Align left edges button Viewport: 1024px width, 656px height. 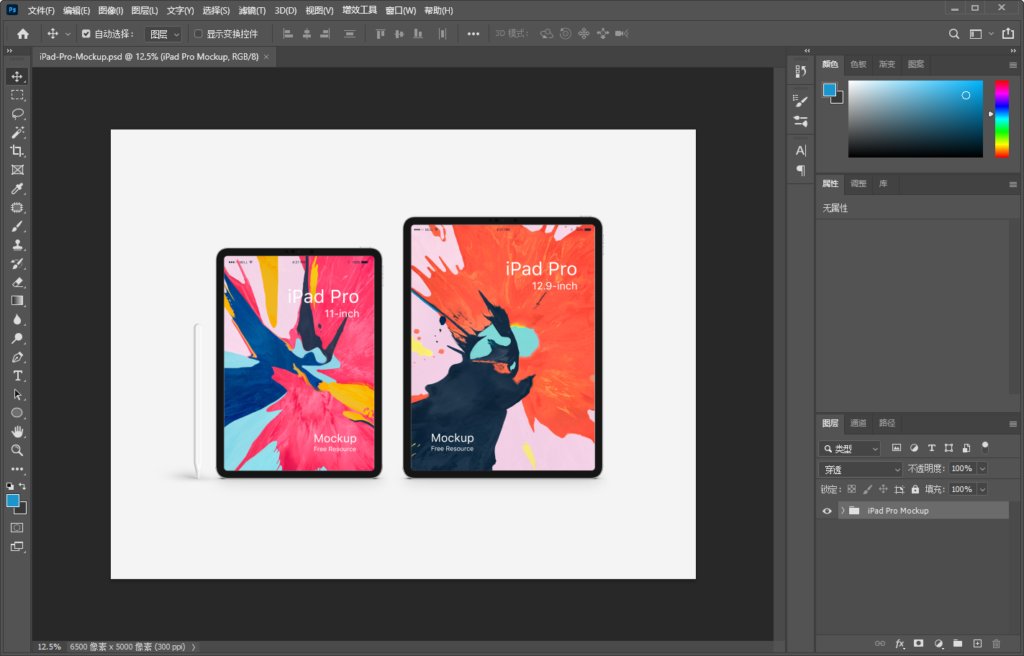click(287, 34)
